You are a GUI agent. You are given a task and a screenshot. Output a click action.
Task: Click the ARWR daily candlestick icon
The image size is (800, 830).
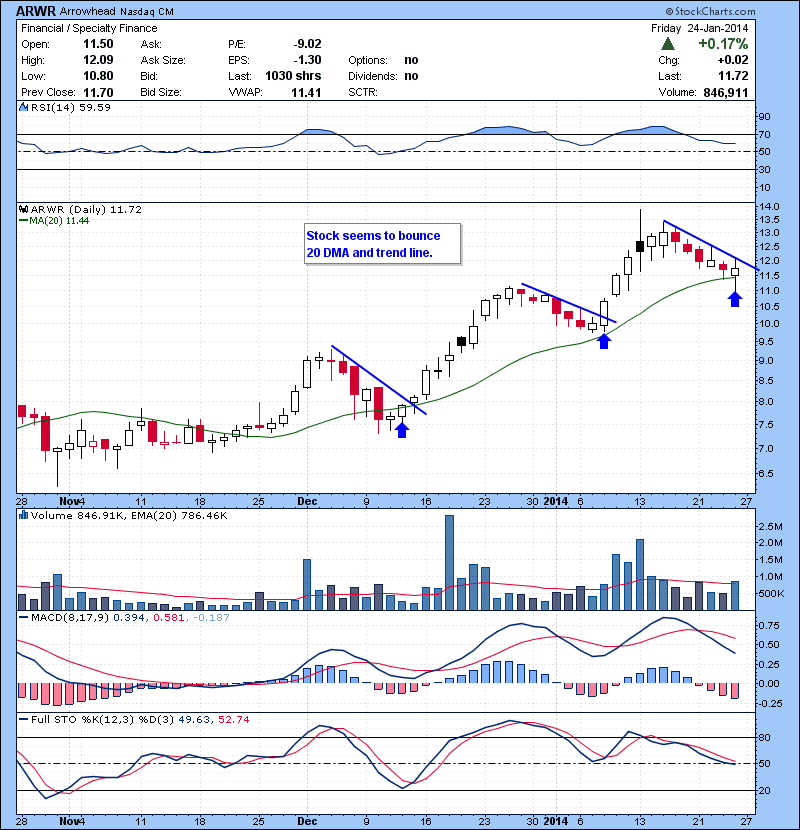coord(23,210)
